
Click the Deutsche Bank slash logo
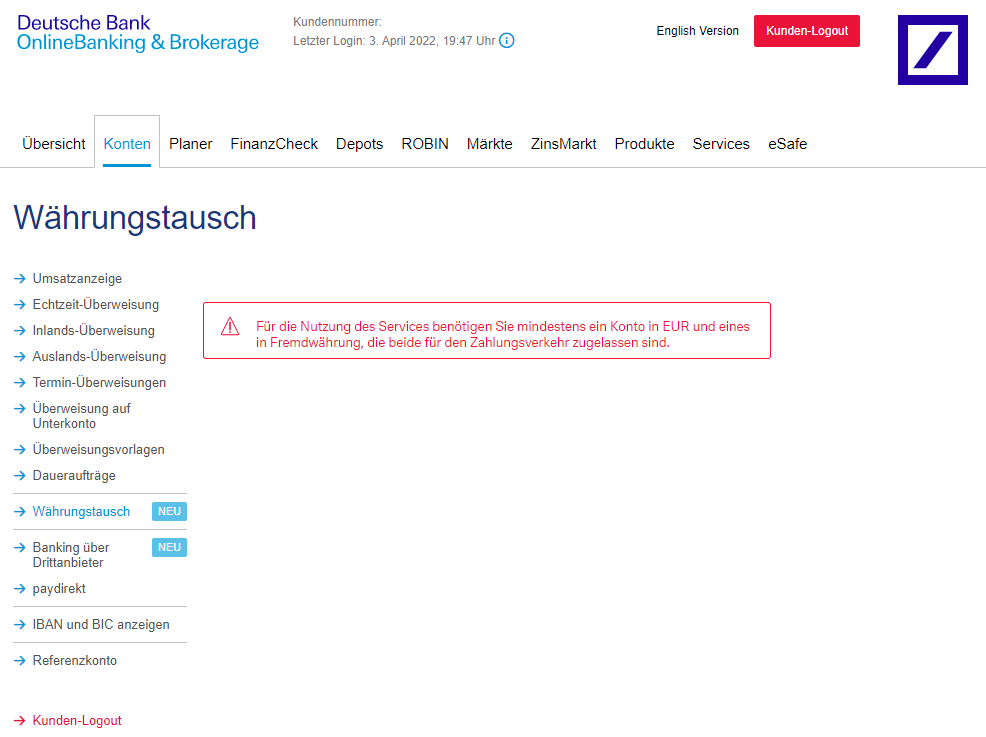pos(933,50)
